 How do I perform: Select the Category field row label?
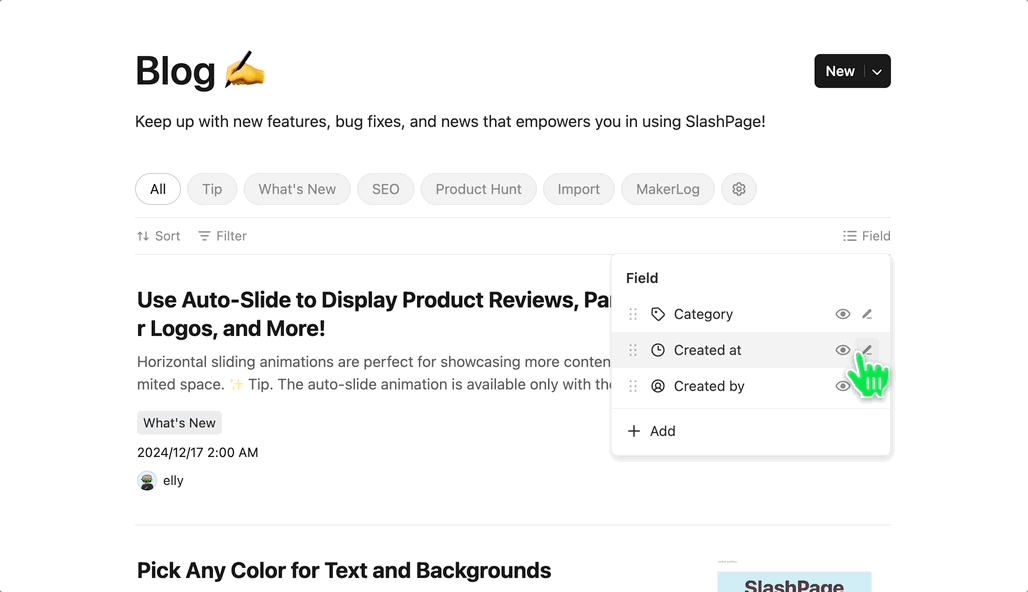tap(703, 314)
